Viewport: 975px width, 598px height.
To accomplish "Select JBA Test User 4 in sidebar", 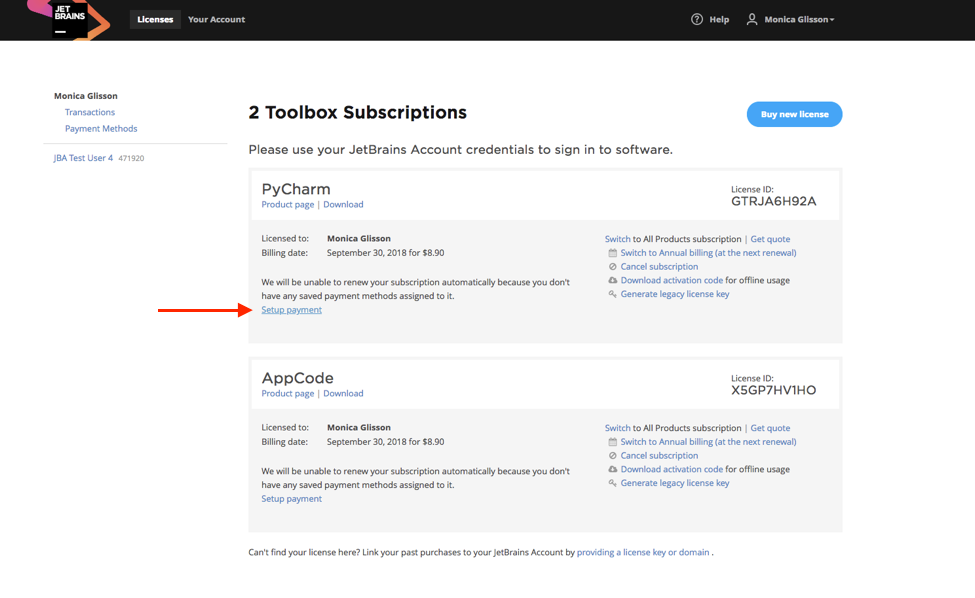I will point(83,158).
